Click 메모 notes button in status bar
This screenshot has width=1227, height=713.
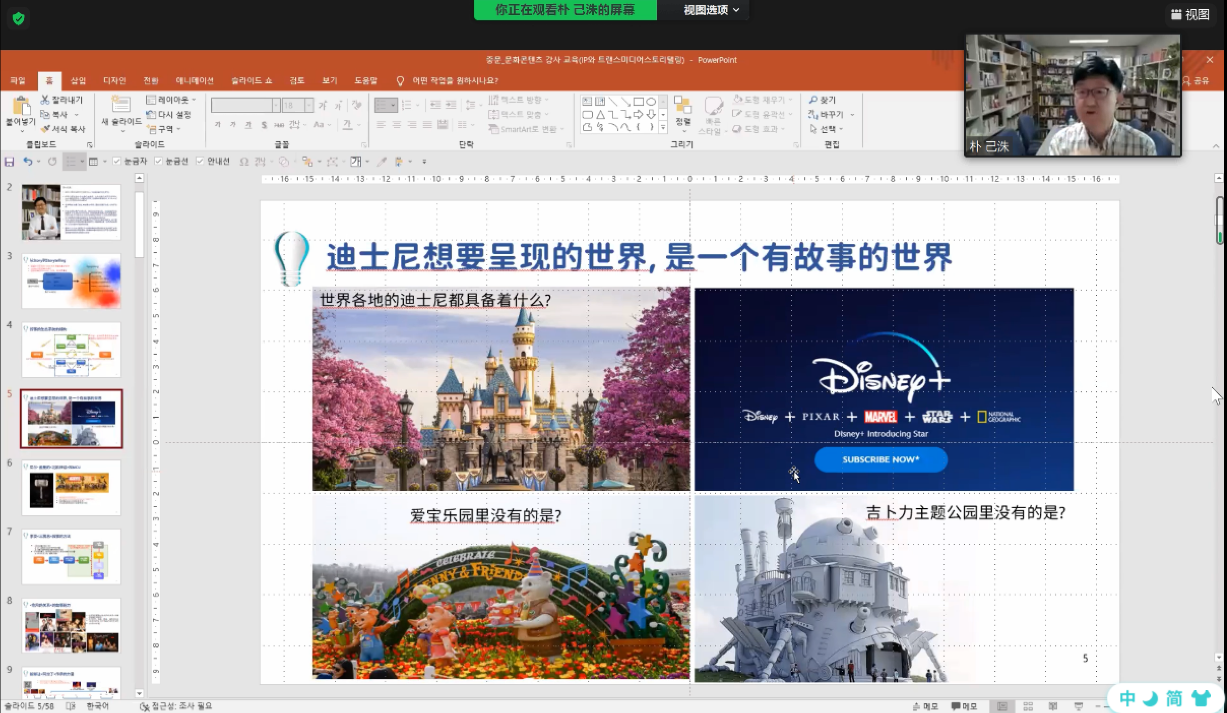coord(924,706)
